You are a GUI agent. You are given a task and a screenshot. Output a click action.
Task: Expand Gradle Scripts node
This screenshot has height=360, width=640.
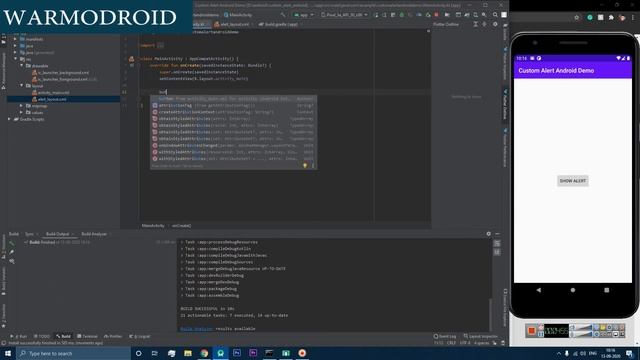(x=9, y=119)
